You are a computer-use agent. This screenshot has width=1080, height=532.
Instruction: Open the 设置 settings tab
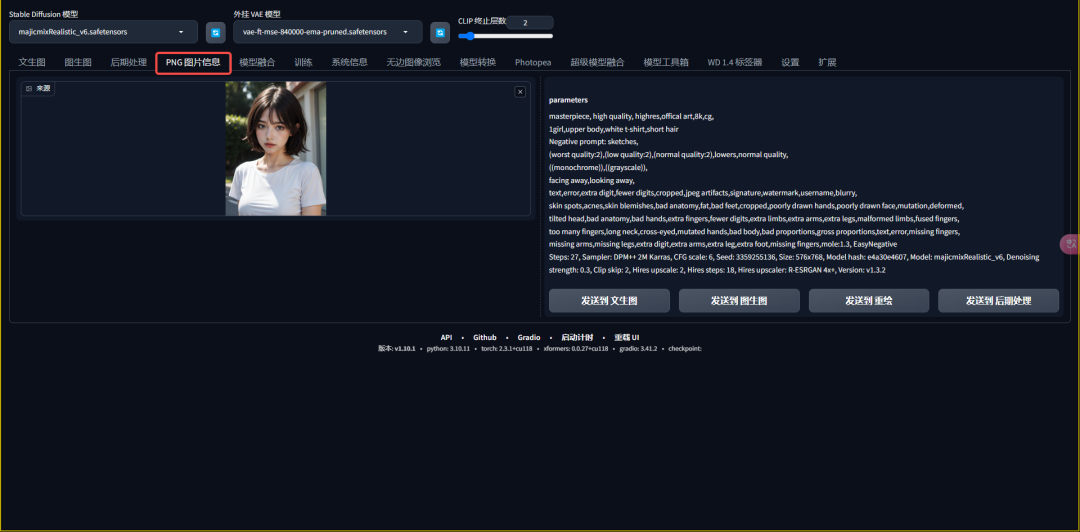click(x=790, y=62)
